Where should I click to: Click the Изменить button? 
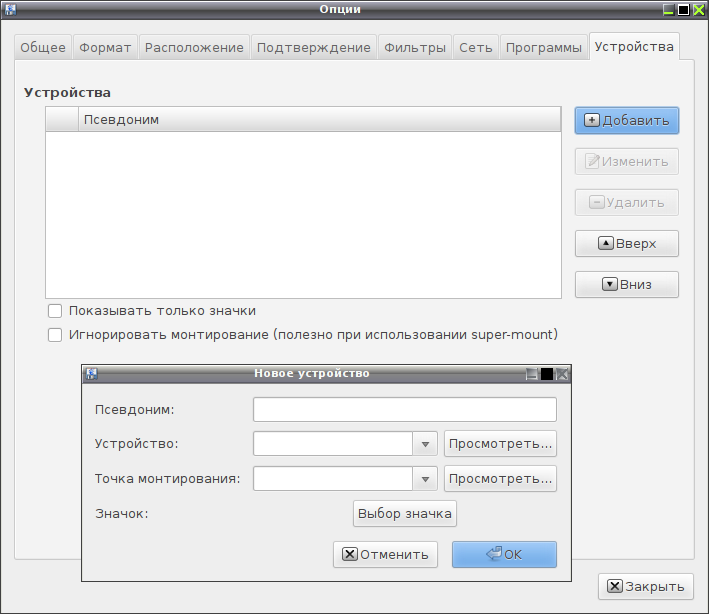(627, 161)
